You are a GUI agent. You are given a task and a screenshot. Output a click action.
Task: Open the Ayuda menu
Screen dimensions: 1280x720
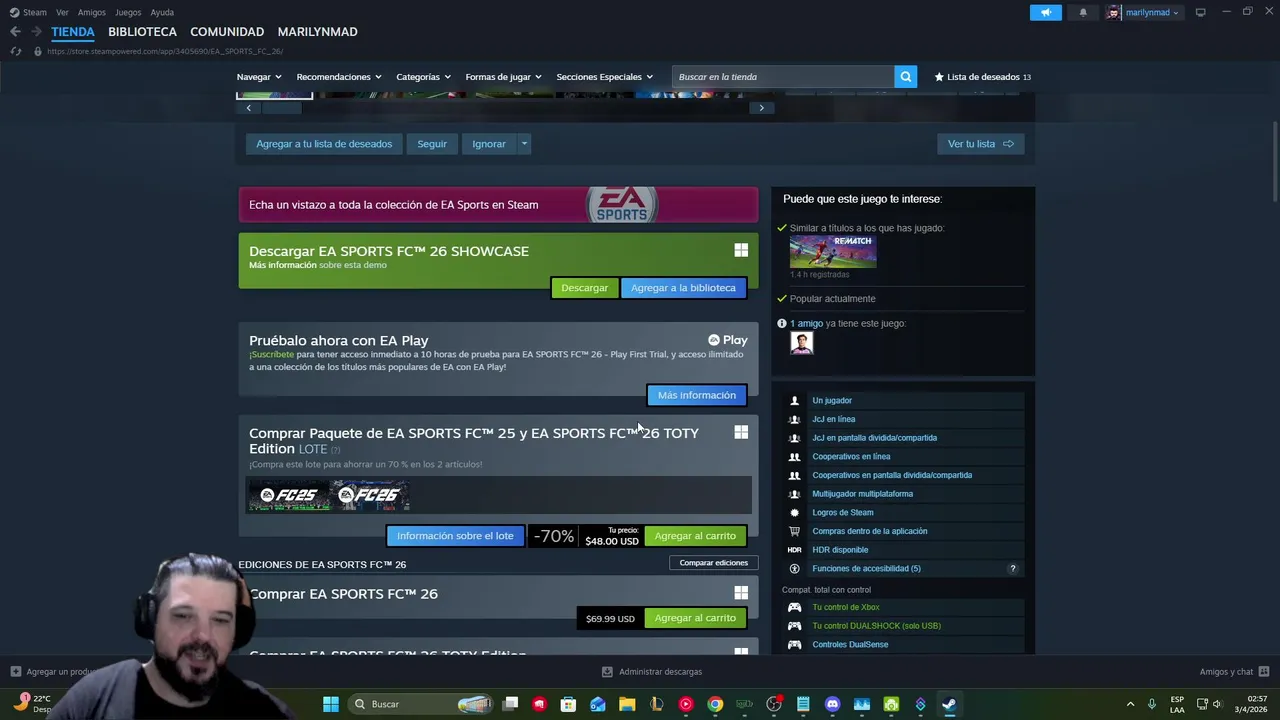[x=162, y=12]
